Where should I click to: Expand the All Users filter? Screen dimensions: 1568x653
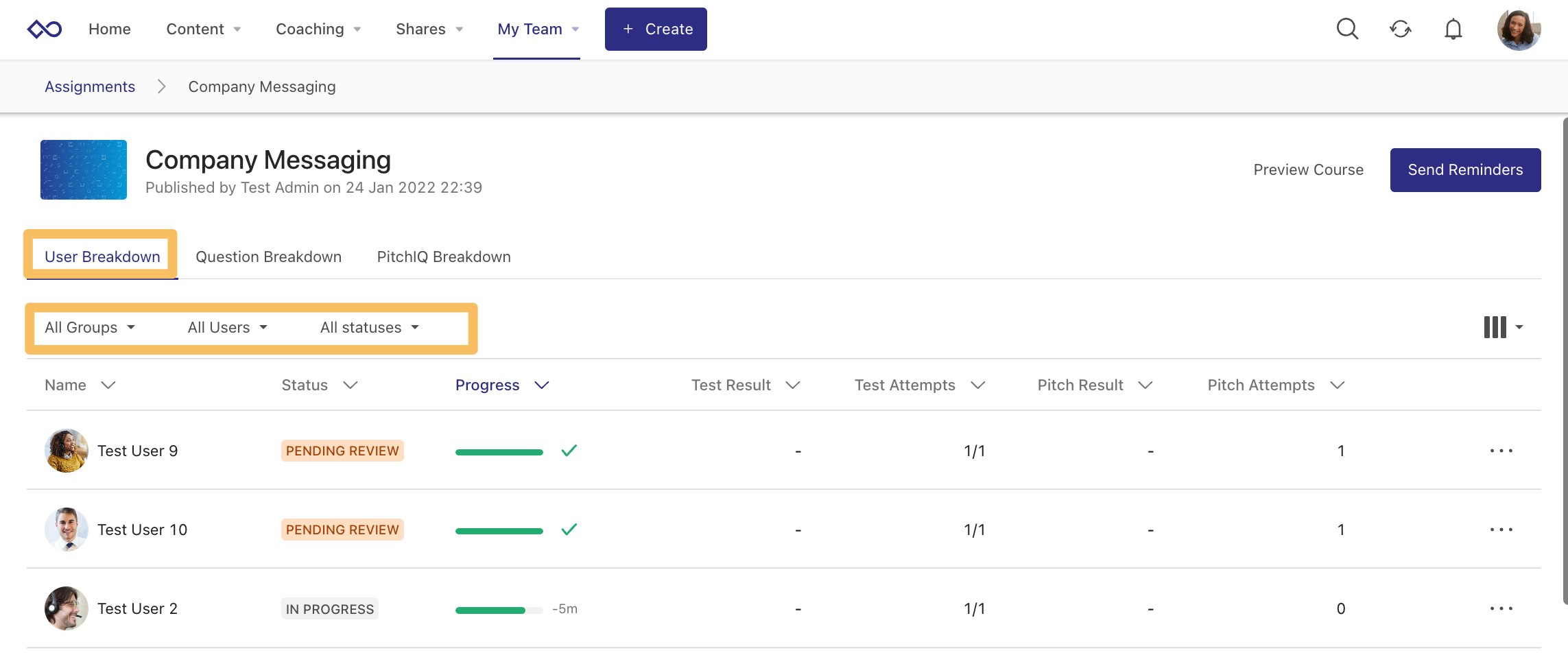227,327
